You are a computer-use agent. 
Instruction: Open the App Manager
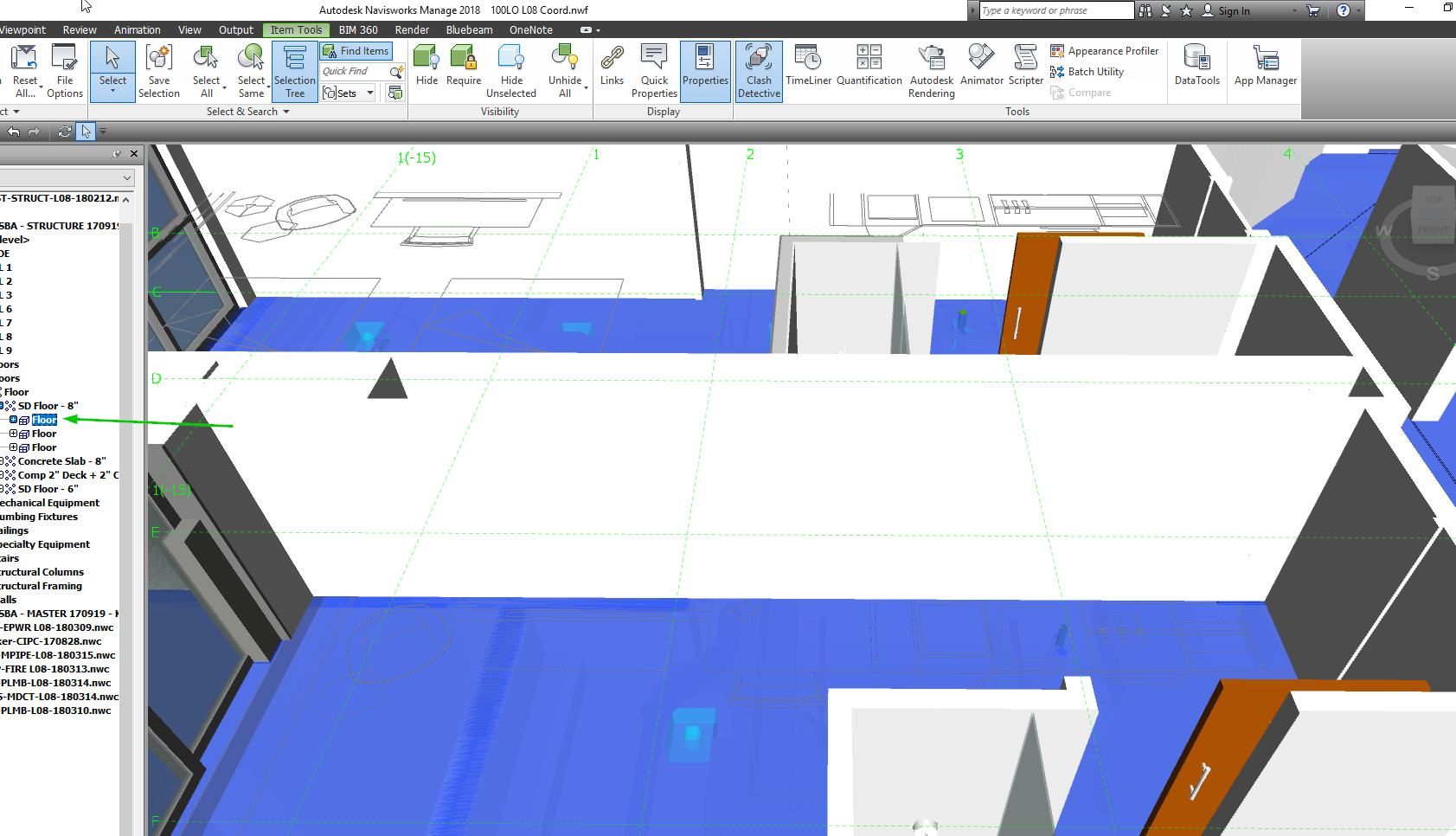(x=1265, y=71)
